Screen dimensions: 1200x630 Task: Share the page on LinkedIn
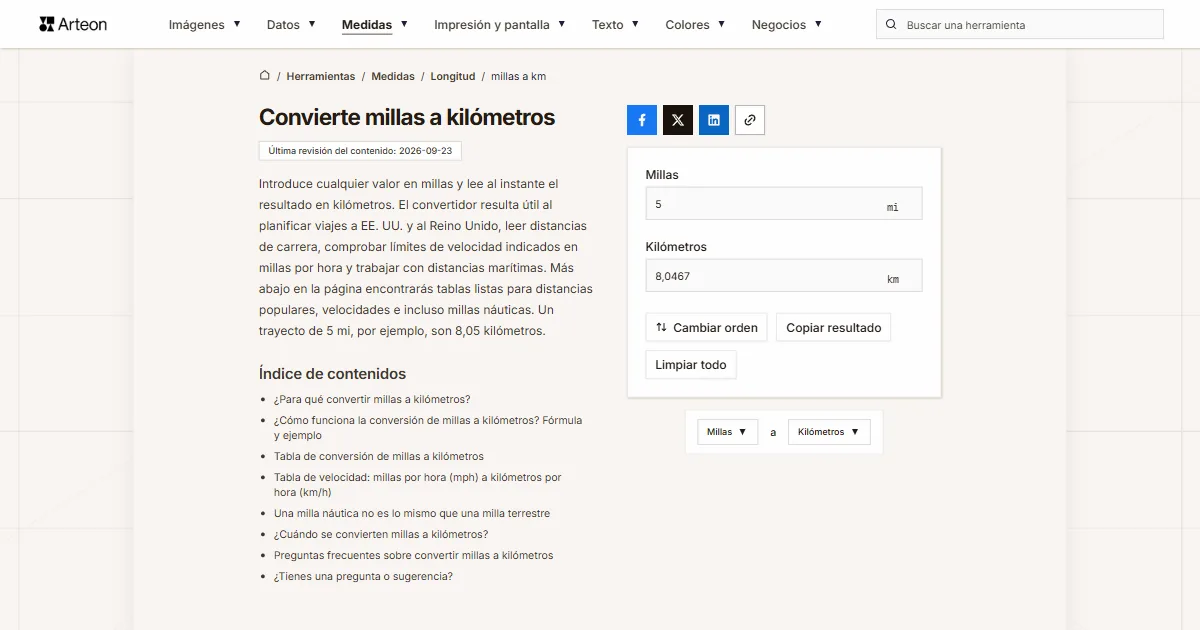point(714,120)
